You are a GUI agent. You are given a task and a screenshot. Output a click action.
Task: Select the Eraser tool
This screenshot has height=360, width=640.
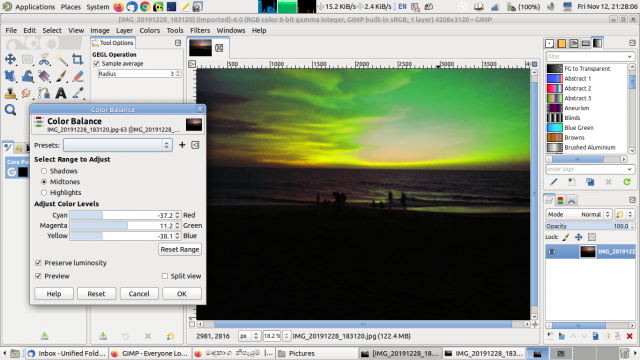[78, 76]
